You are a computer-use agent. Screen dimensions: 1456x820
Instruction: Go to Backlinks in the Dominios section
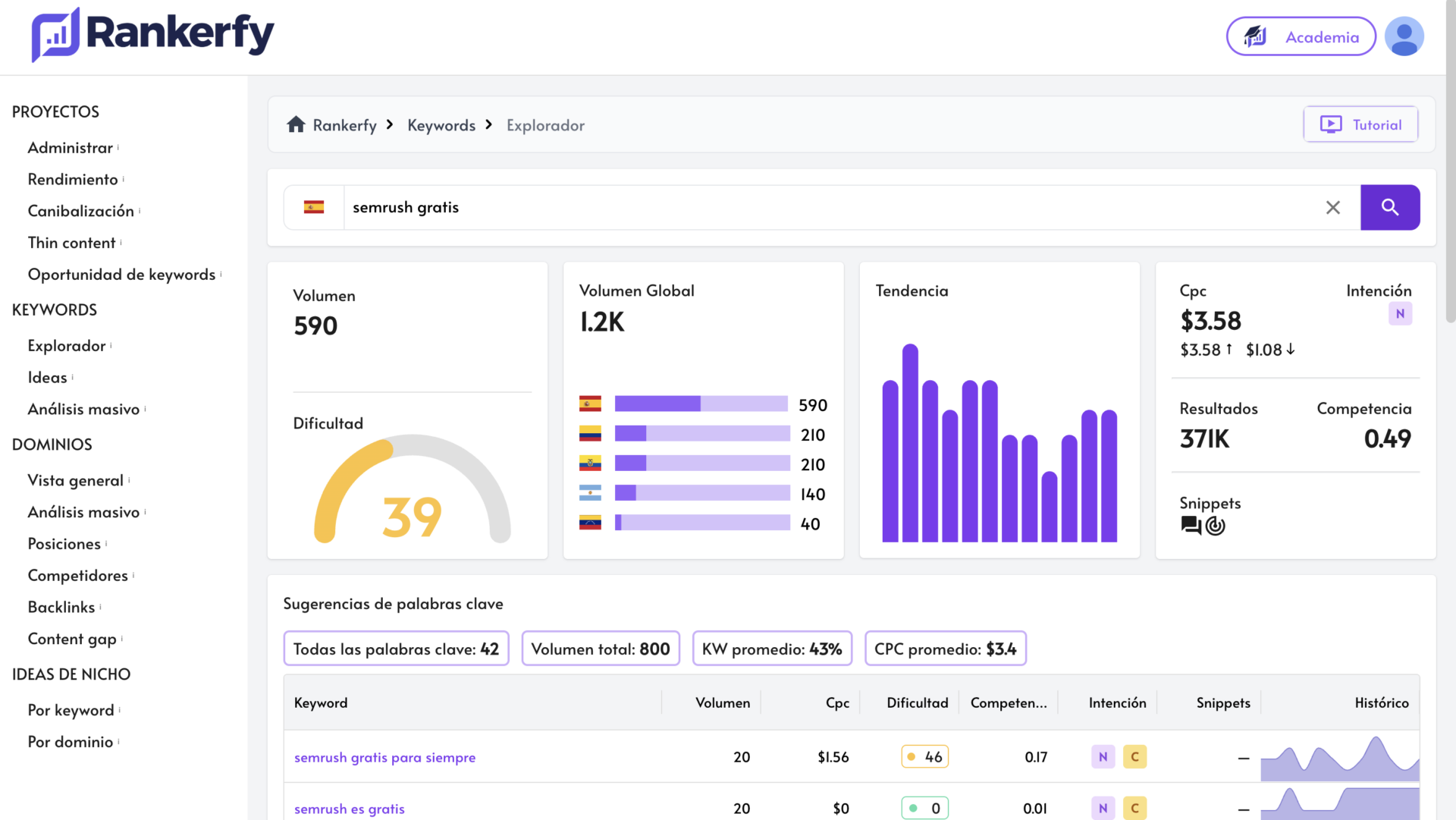pos(61,607)
